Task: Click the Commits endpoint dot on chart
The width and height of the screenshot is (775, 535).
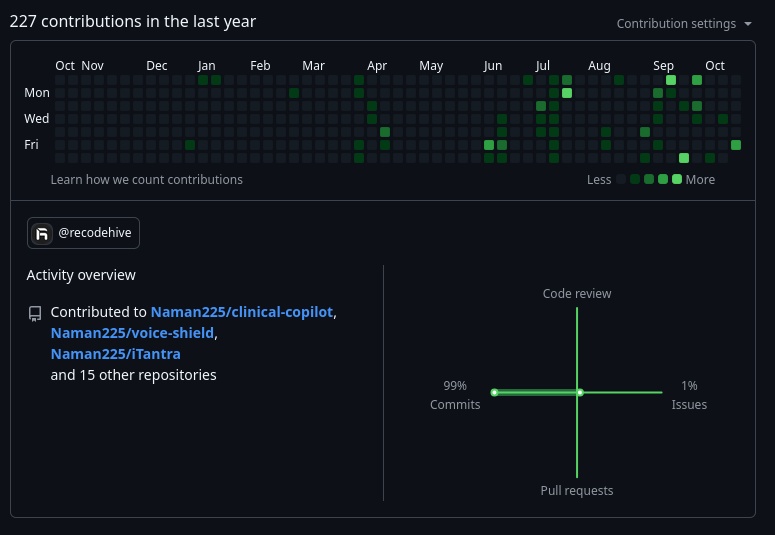Action: [x=494, y=393]
